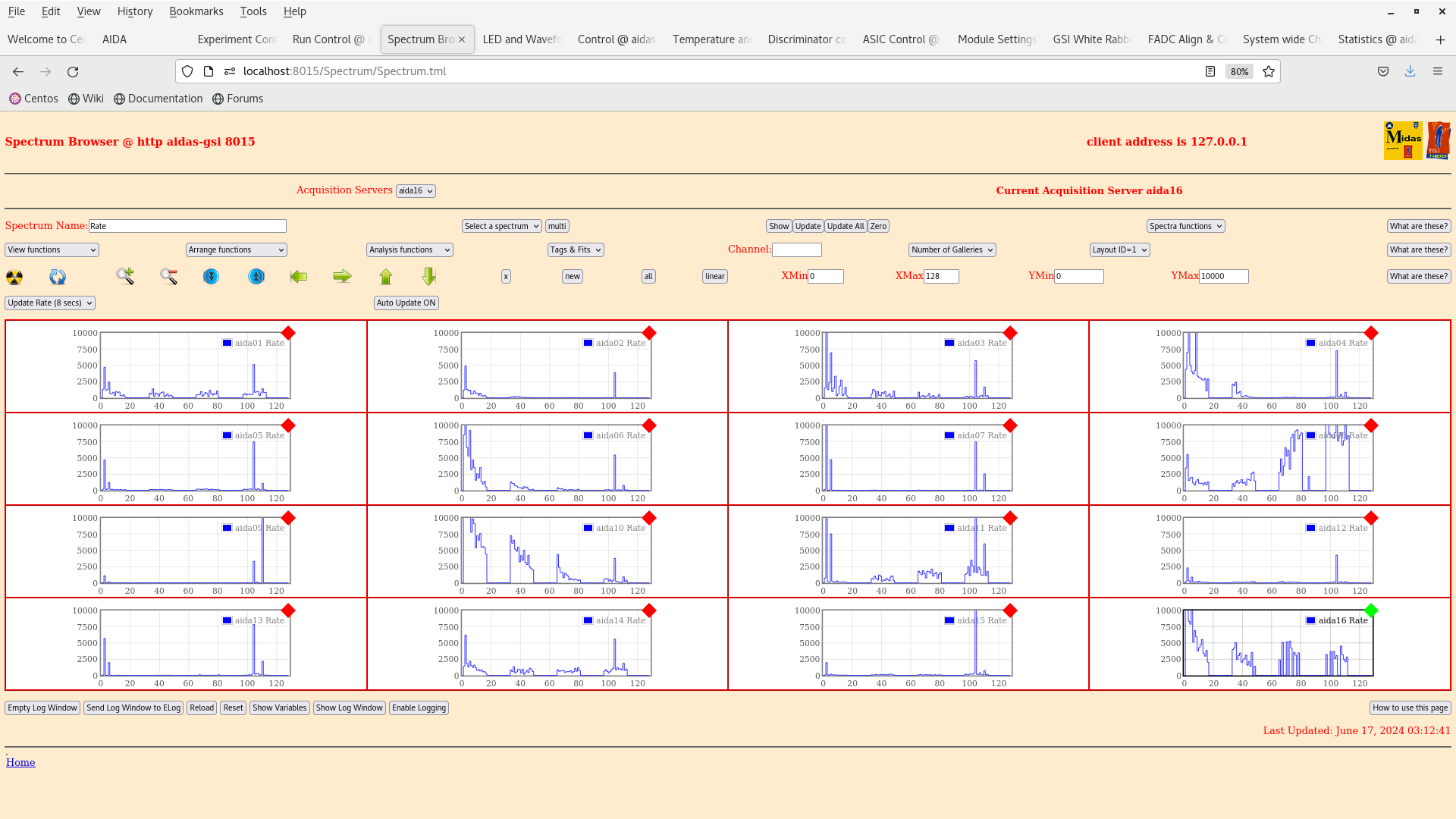Click the zoom-out magnifier icon
1456x819 pixels.
point(168,276)
